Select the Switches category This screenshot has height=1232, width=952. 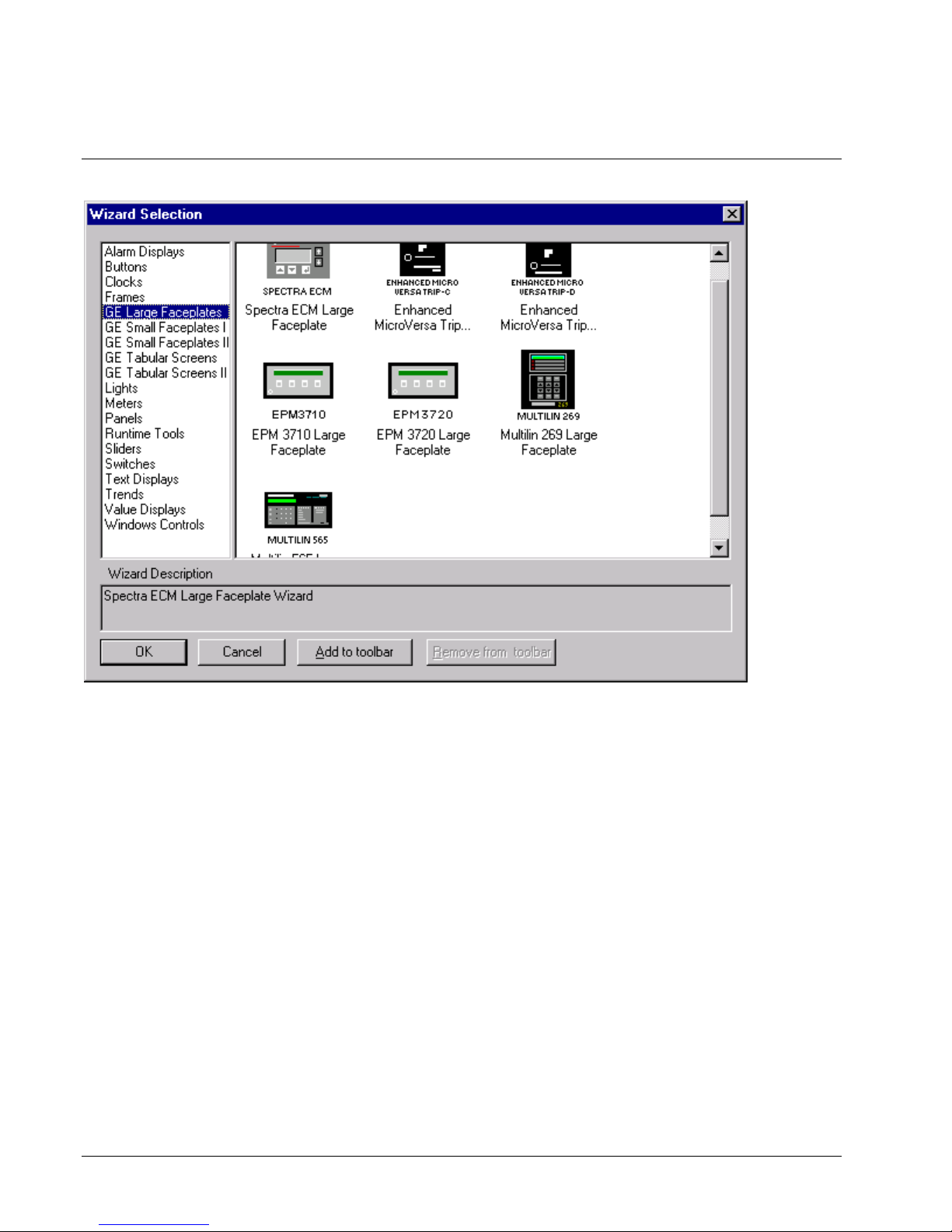point(130,464)
